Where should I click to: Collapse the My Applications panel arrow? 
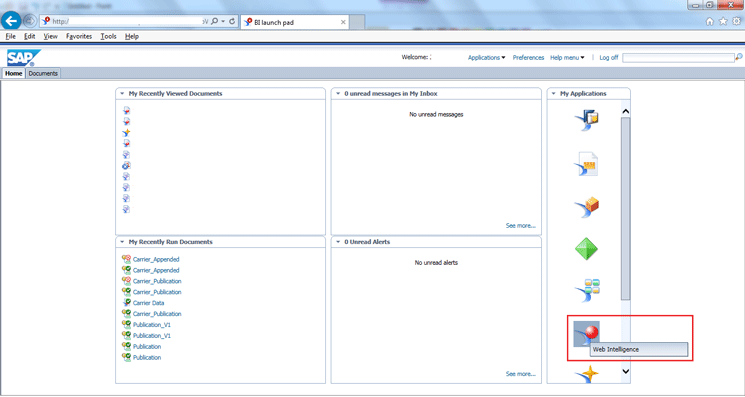tap(554, 94)
